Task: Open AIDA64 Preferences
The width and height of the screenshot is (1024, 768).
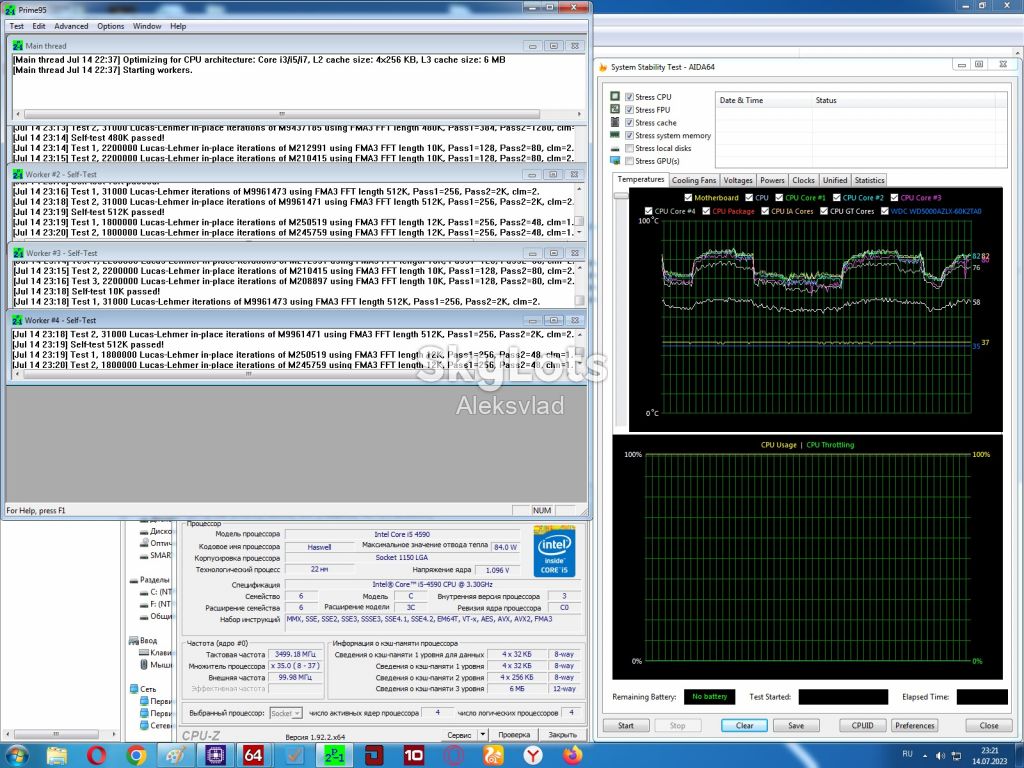Action: pyautogui.click(x=914, y=726)
